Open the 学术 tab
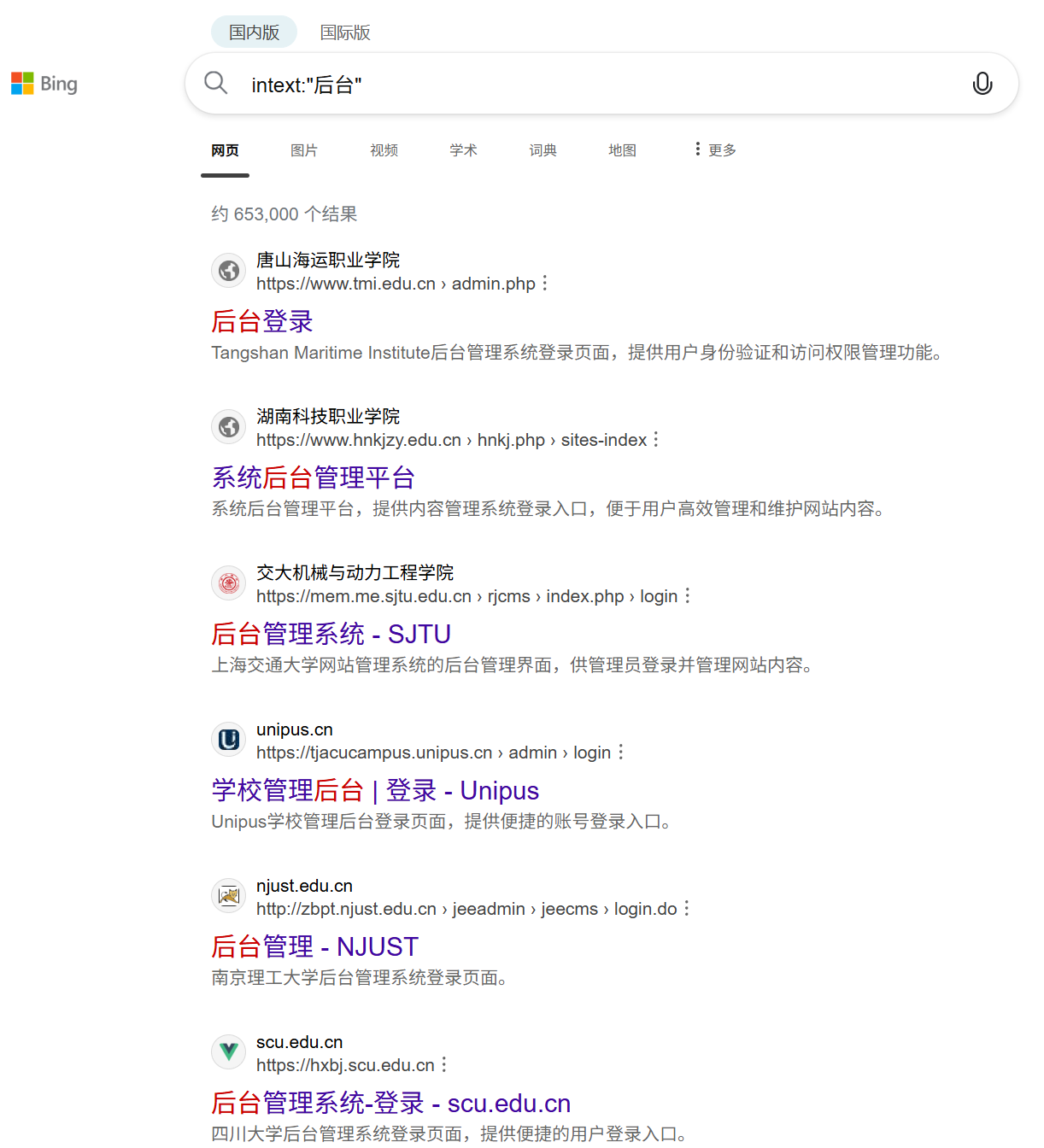Viewport: 1044px width, 1148px height. click(463, 149)
